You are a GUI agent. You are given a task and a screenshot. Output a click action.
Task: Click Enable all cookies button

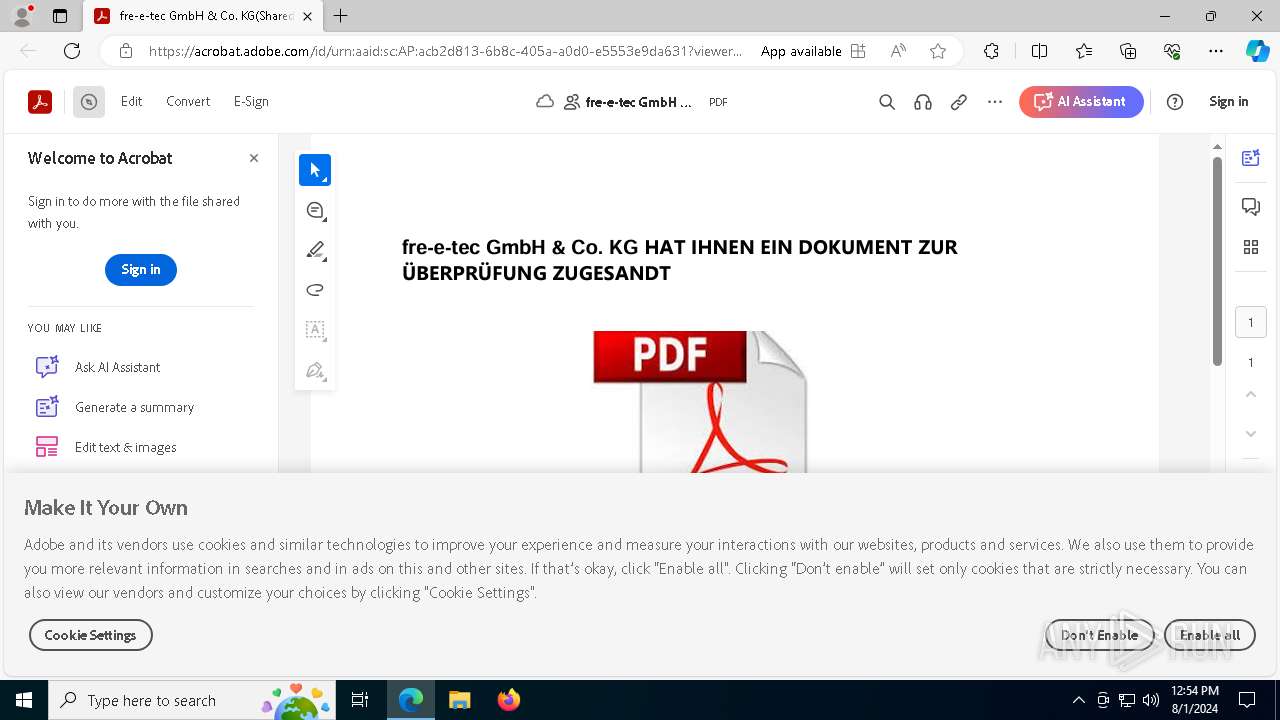tap(1210, 635)
